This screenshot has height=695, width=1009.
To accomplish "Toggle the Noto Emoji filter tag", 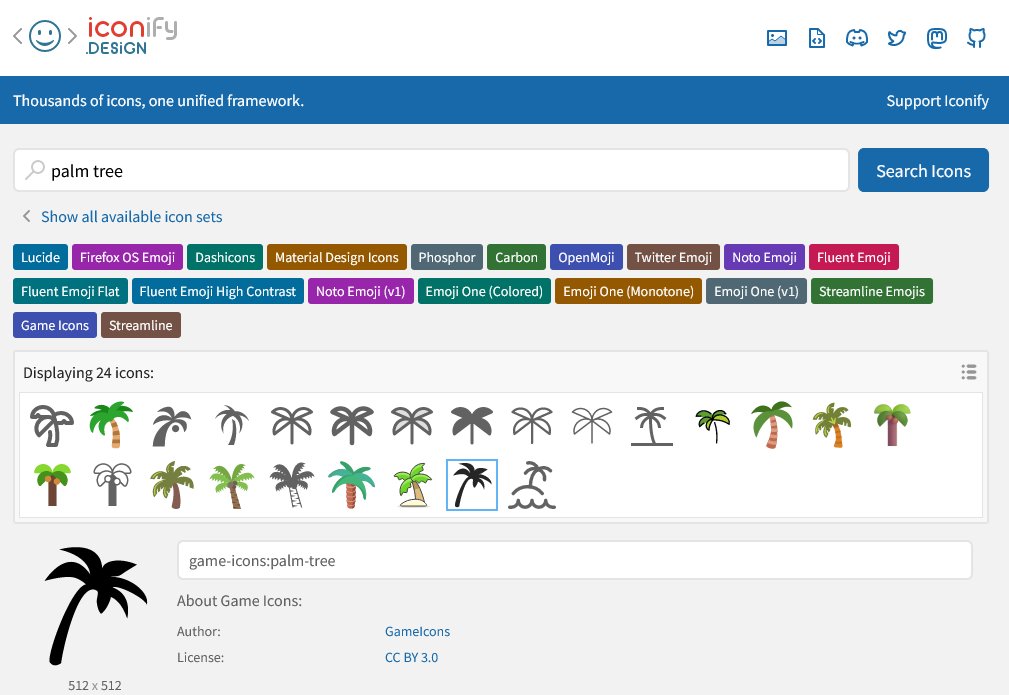I will tap(764, 257).
